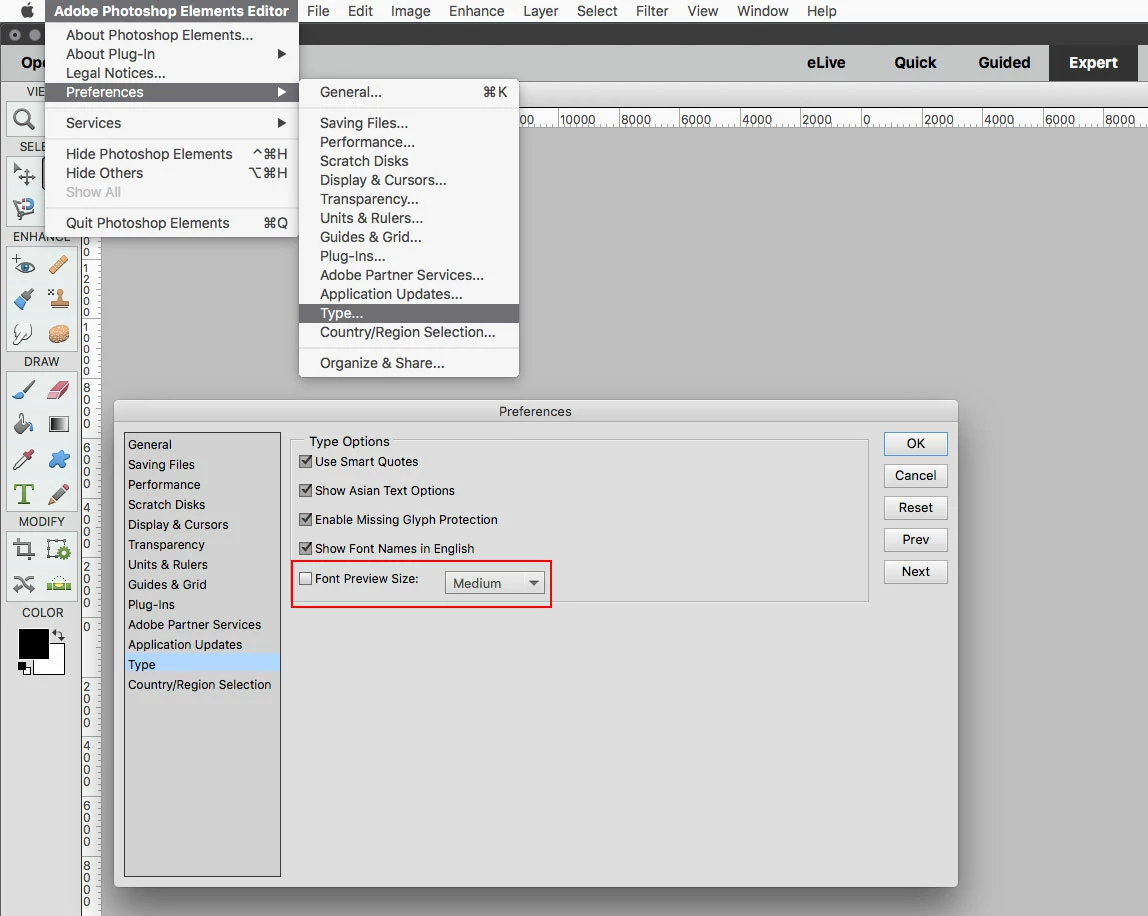Image resolution: width=1148 pixels, height=916 pixels.
Task: Open the Preferences submenu item
Action: point(172,92)
